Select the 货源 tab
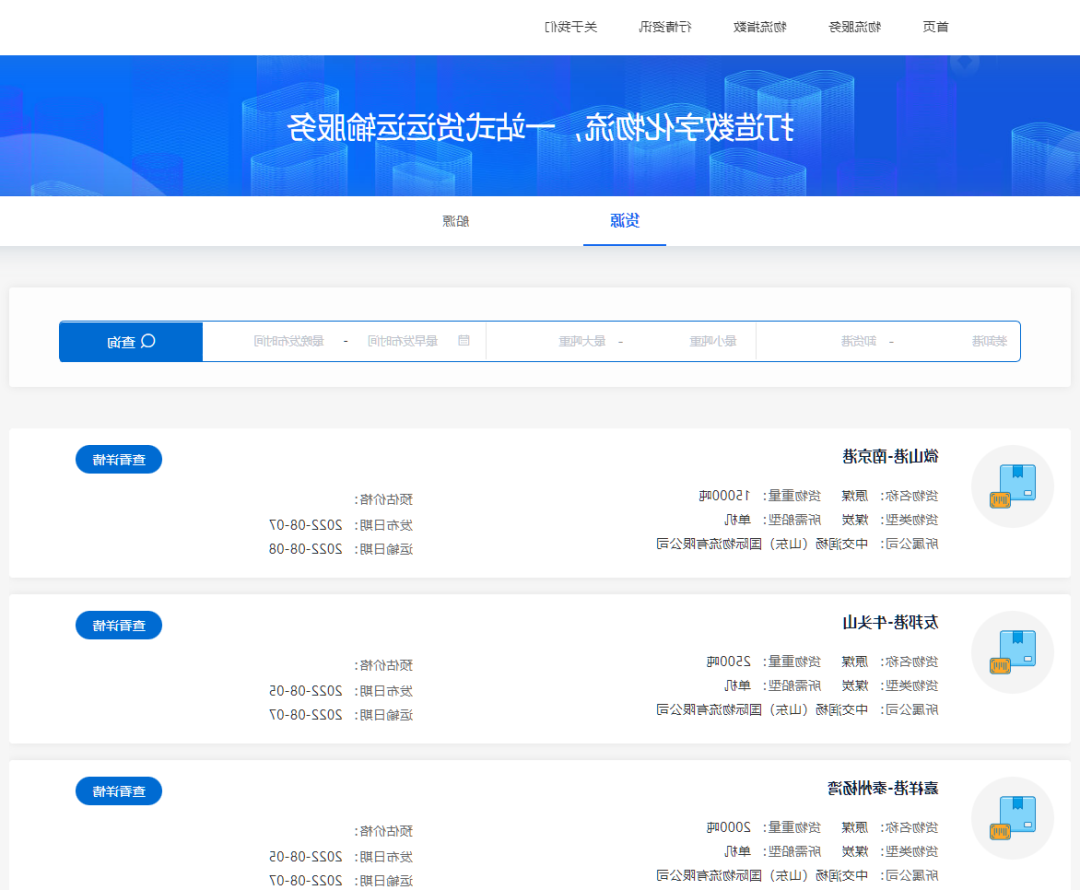The image size is (1080, 890). (624, 221)
